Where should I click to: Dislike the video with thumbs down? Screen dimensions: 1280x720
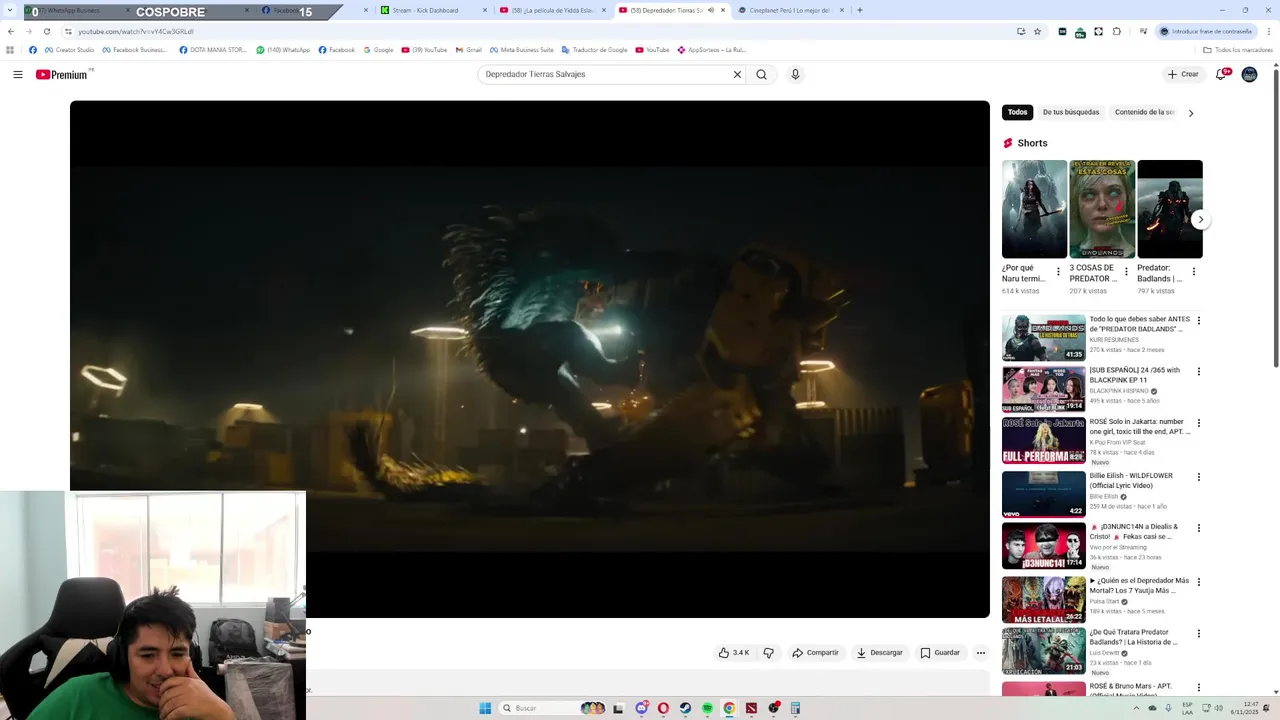[768, 653]
